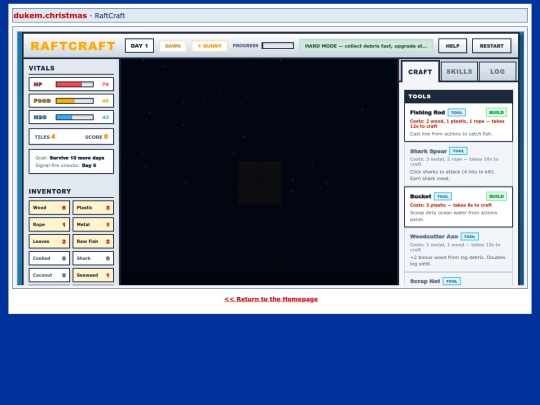Select the CRAFT tab
The height and width of the screenshot is (405, 540).
420,72
